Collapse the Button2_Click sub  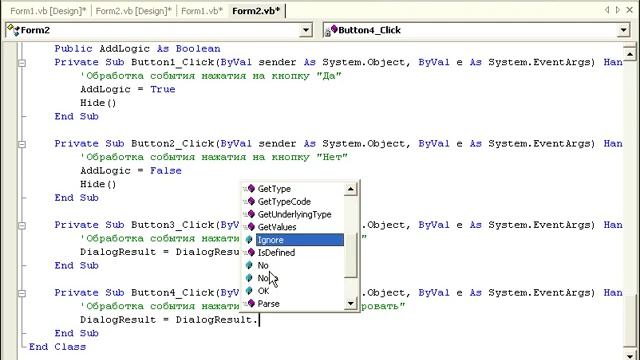pos(22,144)
